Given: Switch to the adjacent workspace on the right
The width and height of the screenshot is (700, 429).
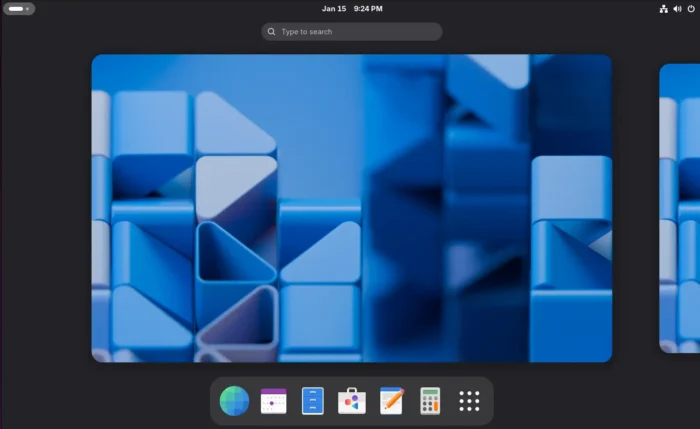Looking at the screenshot, I should coord(680,208).
